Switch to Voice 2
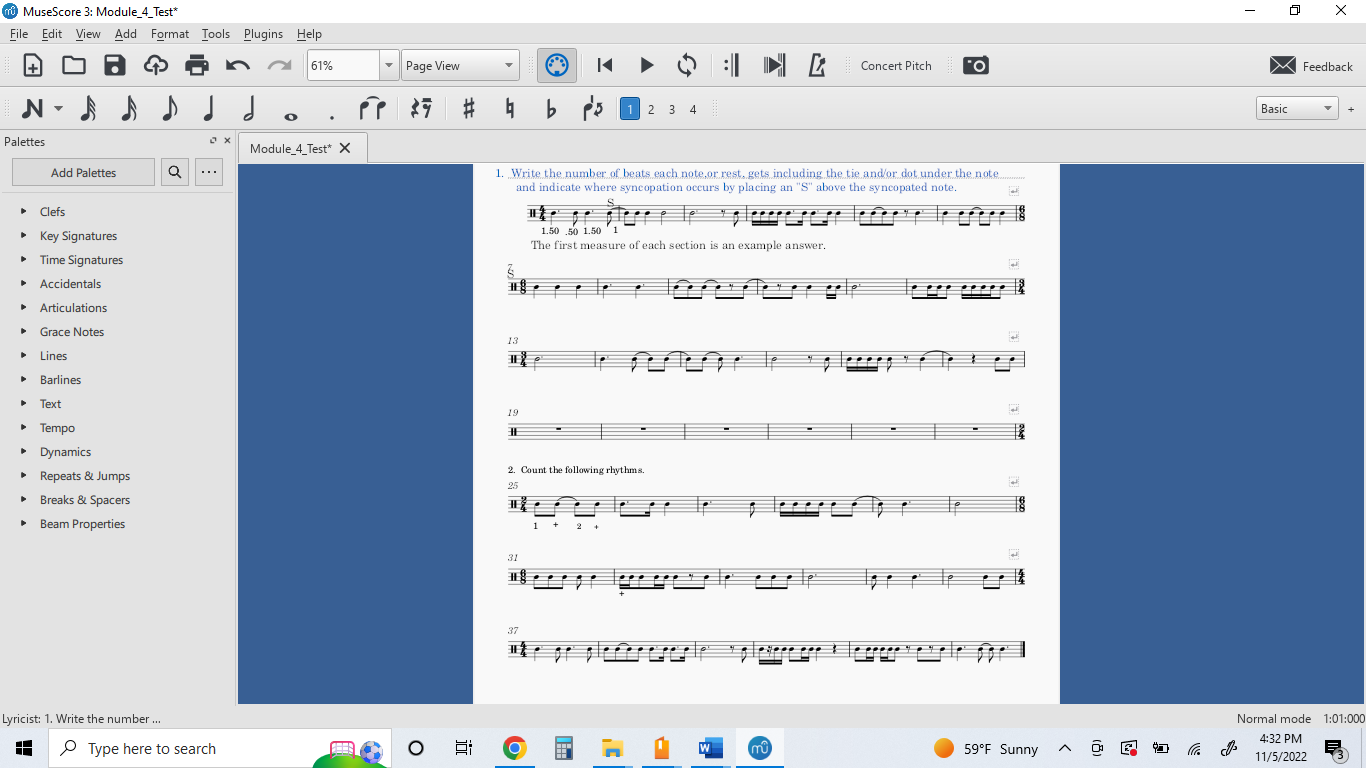 pyautogui.click(x=651, y=108)
